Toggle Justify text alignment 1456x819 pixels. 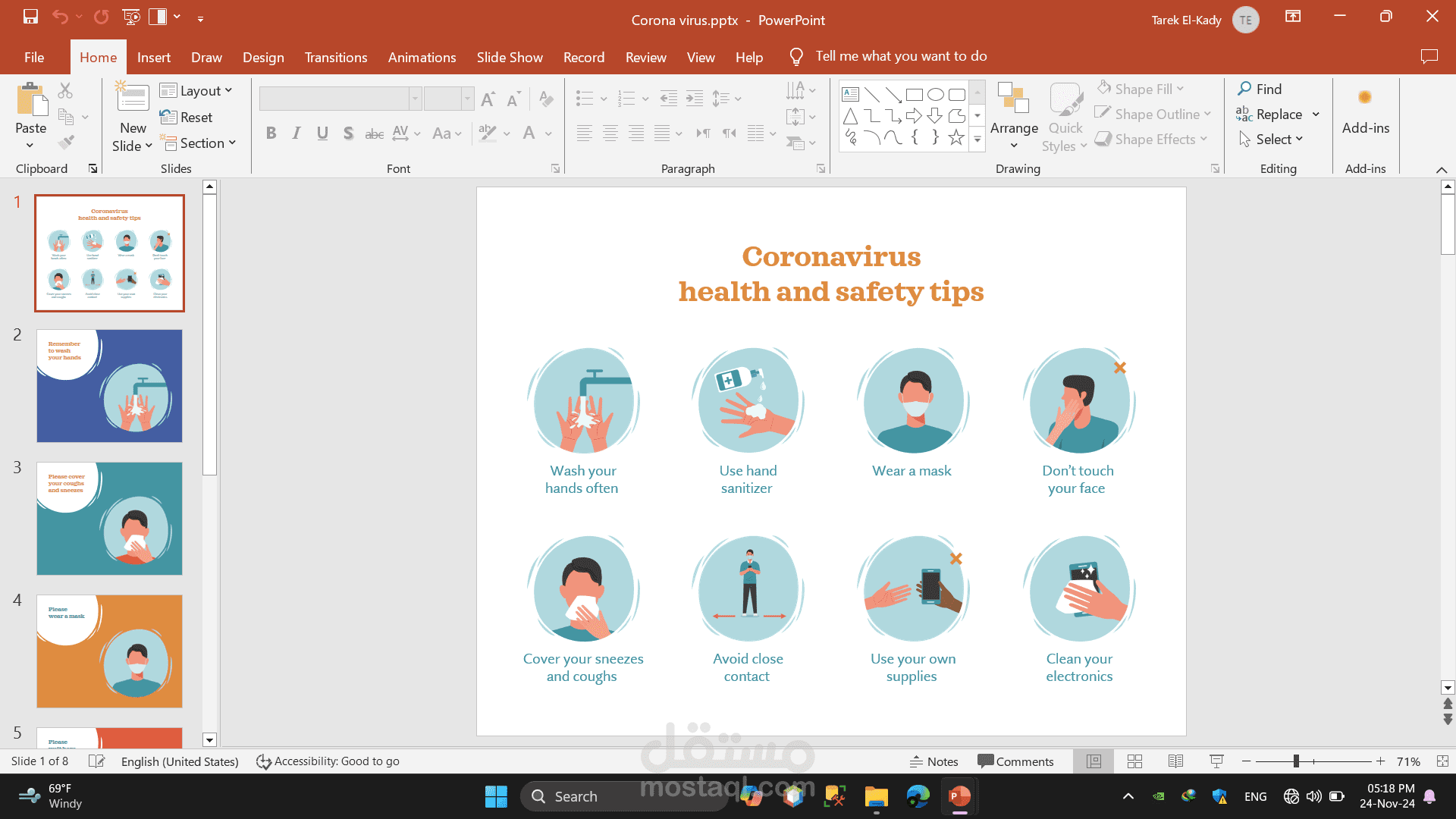662,133
